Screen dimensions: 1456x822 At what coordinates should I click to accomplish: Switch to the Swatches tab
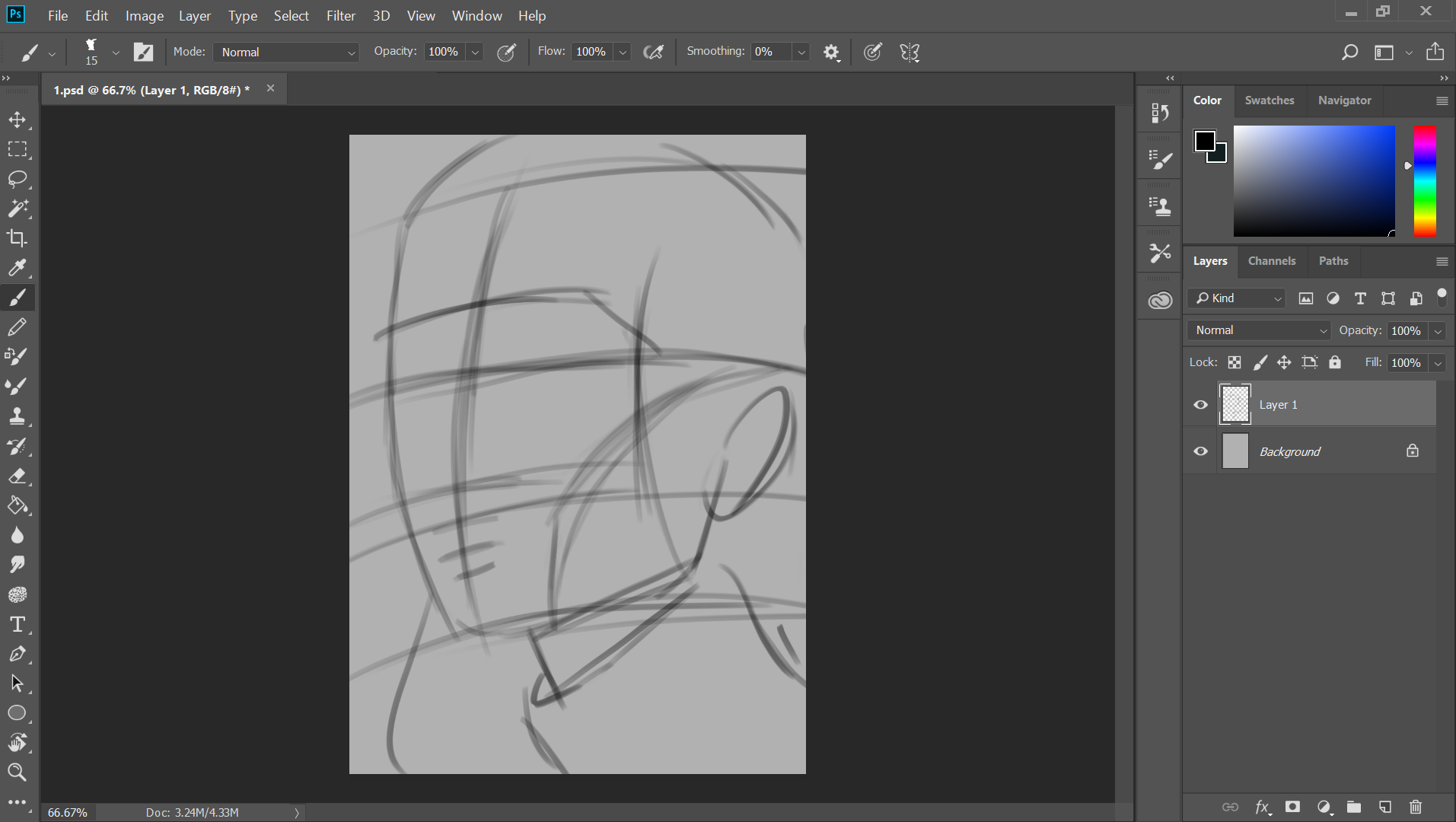(x=1269, y=100)
